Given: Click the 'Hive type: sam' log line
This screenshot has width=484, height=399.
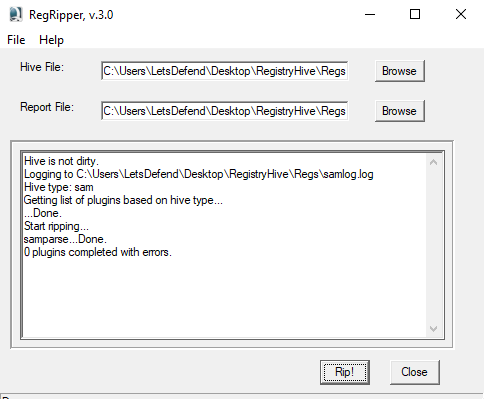Looking at the screenshot, I should 59,187.
